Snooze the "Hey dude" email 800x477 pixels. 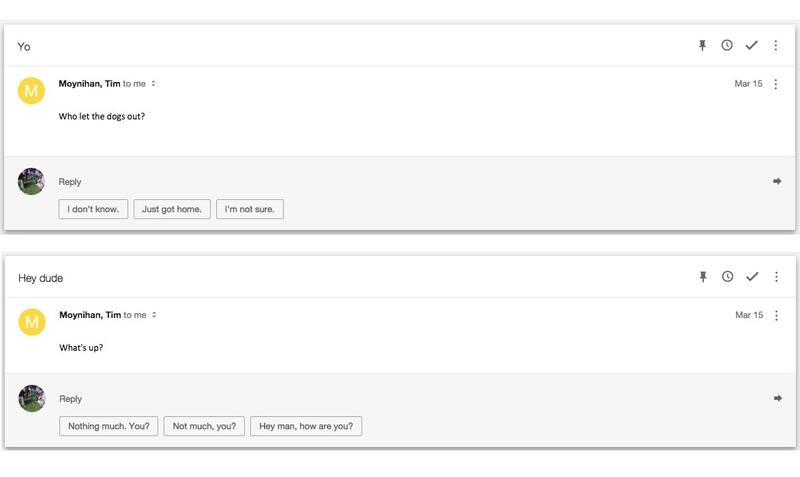727,277
